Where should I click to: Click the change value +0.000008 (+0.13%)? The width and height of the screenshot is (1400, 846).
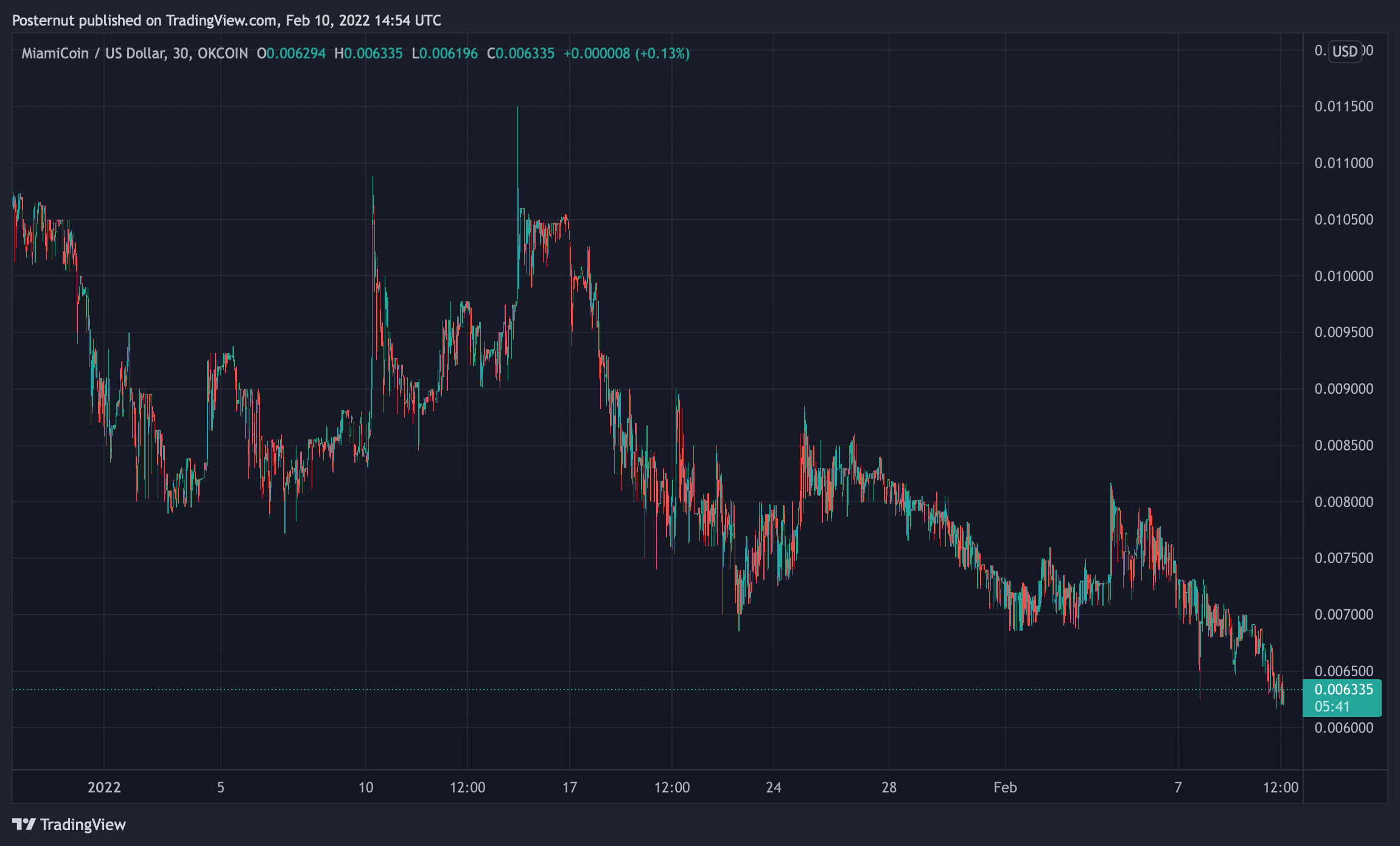click(x=626, y=54)
